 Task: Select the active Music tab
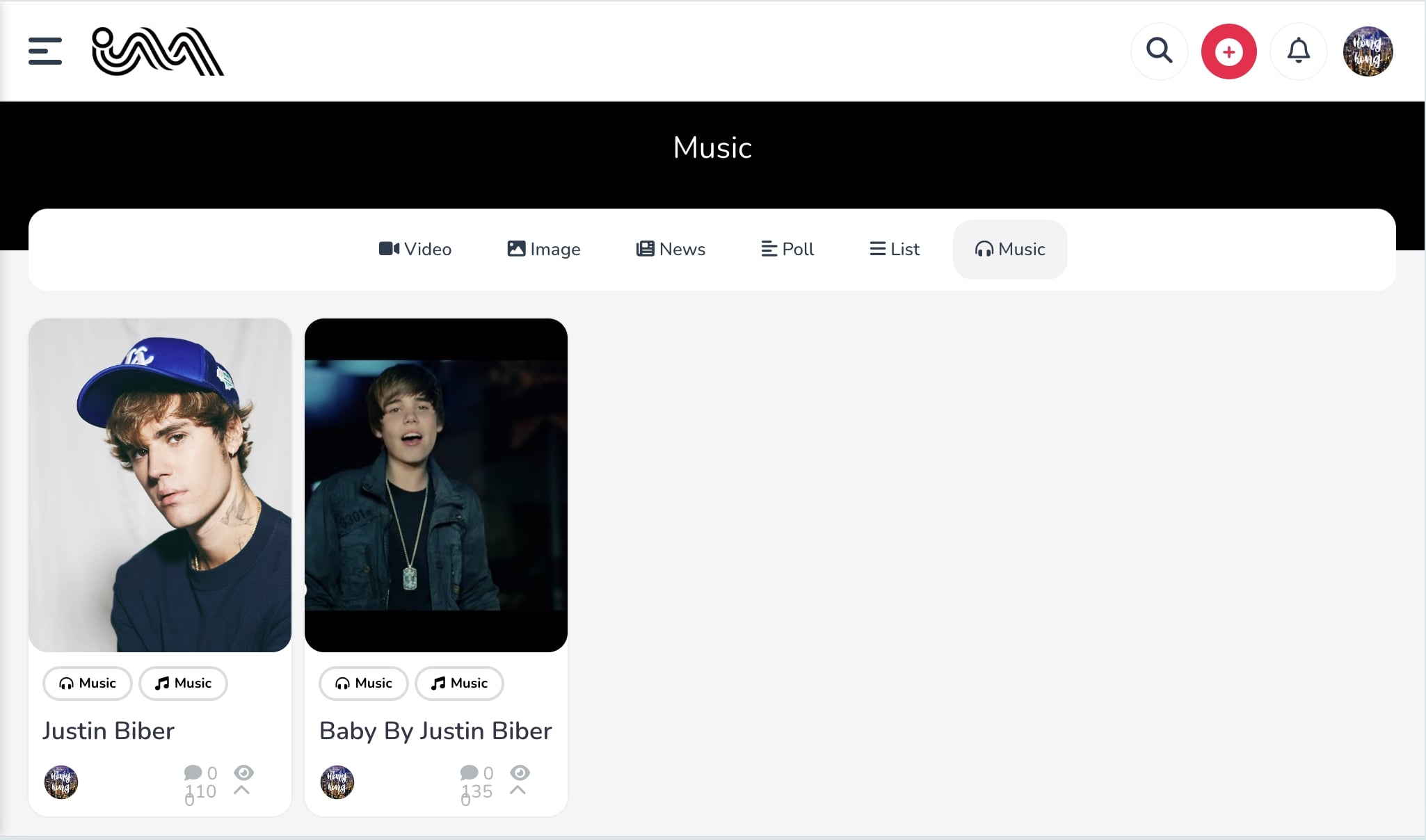point(1010,249)
